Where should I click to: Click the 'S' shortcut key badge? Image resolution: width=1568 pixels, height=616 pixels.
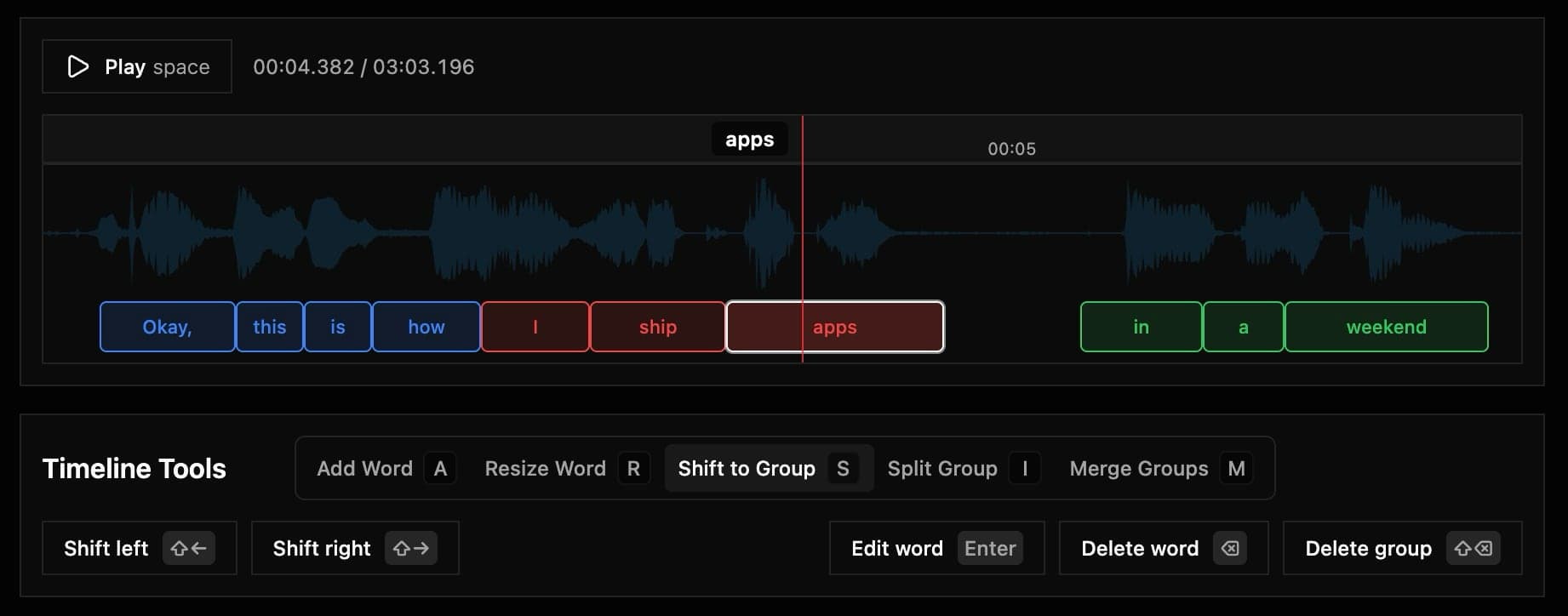coord(843,468)
